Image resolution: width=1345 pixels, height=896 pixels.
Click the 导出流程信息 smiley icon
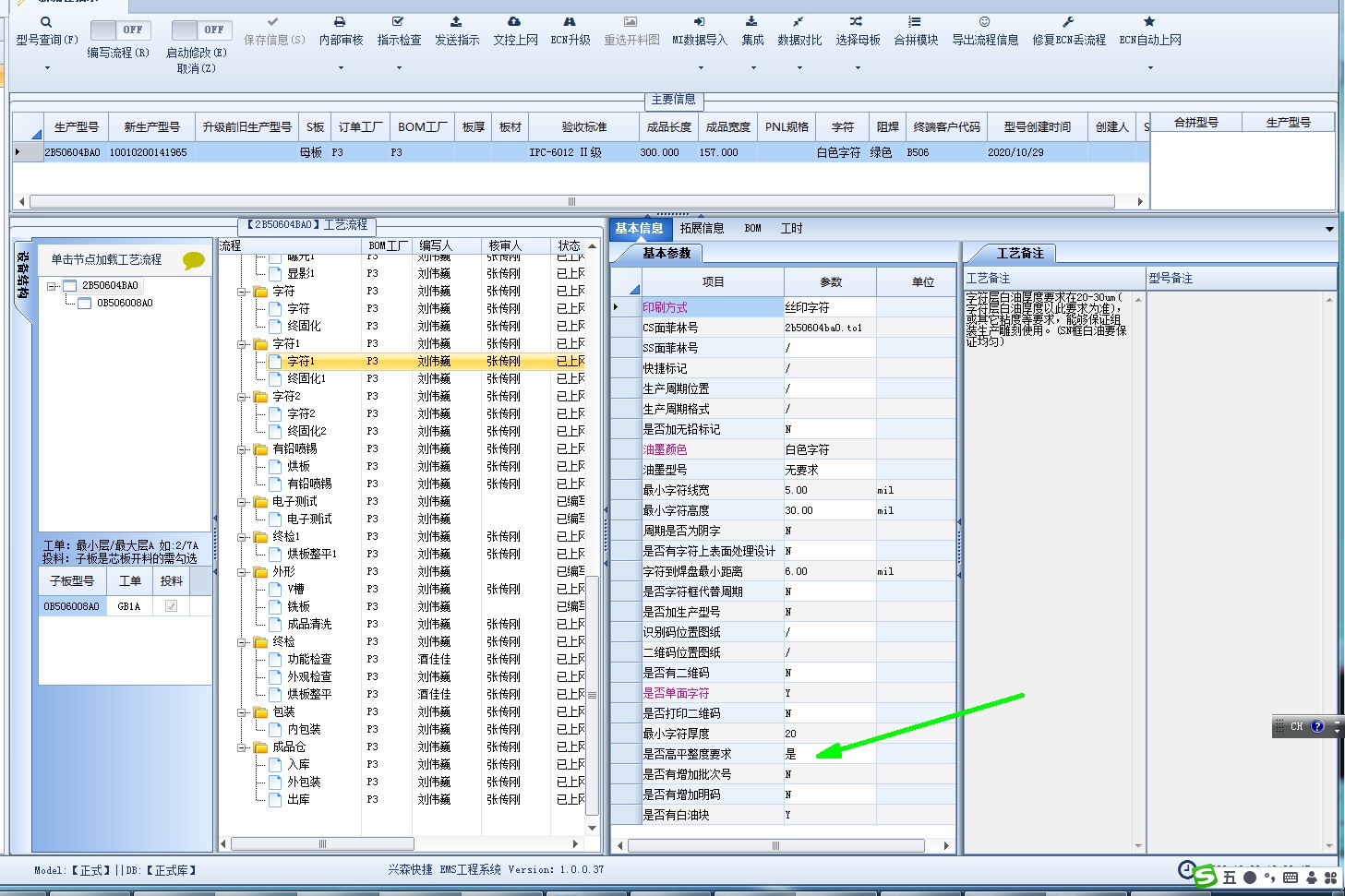point(984,21)
